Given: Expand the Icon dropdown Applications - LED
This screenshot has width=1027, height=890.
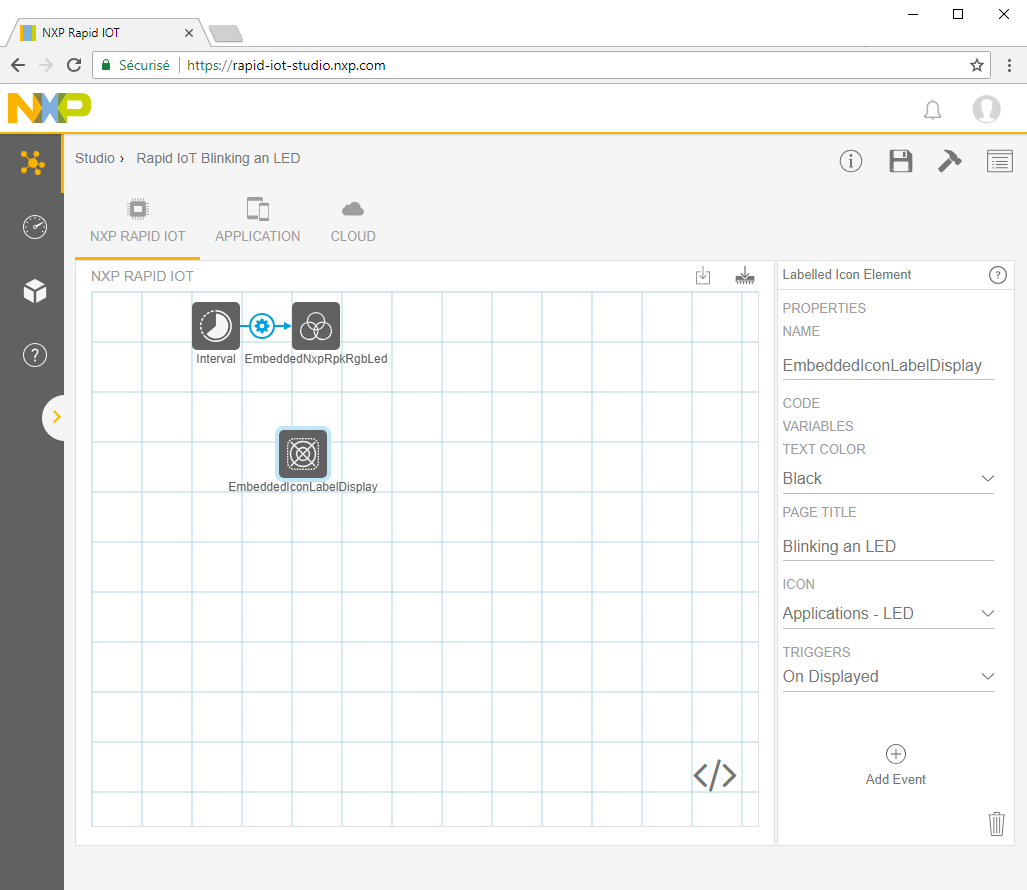Looking at the screenshot, I should (887, 614).
